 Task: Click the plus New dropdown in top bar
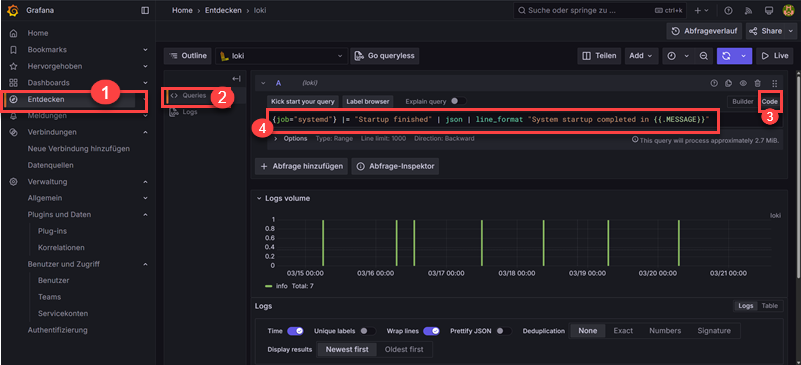click(x=701, y=10)
